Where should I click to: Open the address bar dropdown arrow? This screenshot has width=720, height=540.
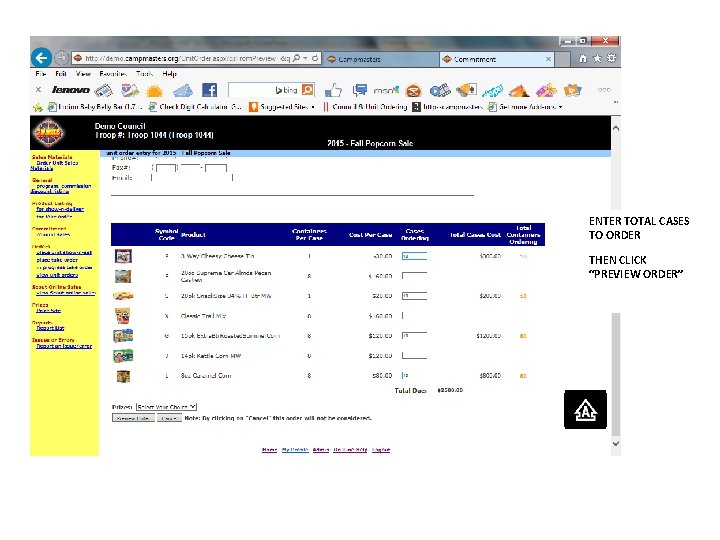click(x=305, y=58)
